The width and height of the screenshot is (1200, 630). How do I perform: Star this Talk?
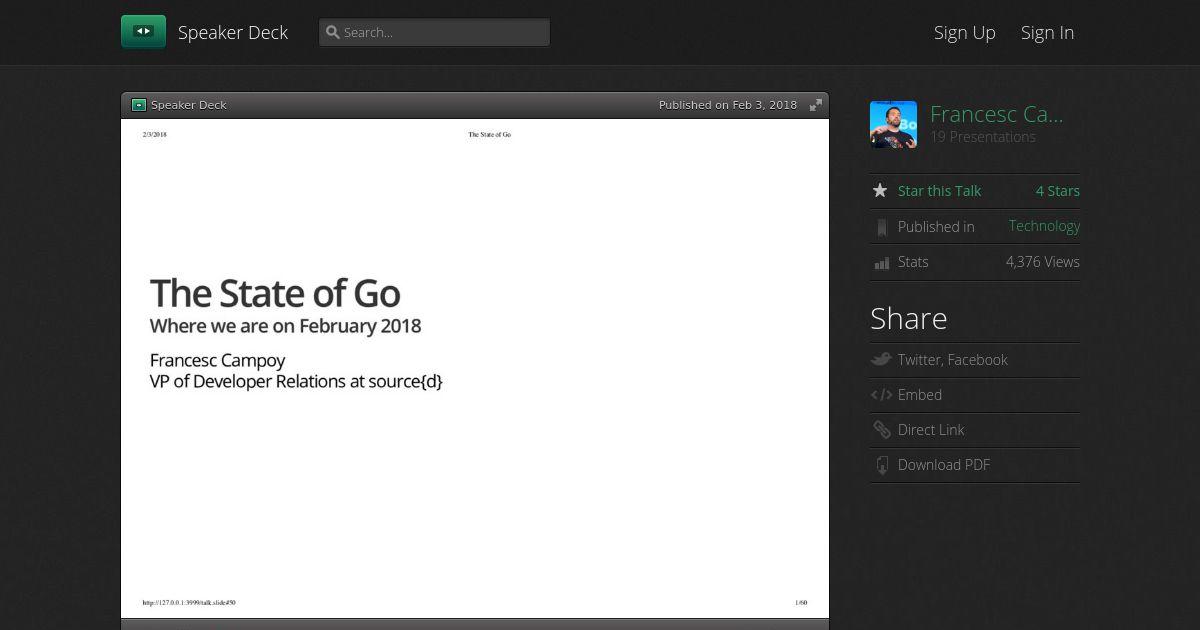coord(939,191)
